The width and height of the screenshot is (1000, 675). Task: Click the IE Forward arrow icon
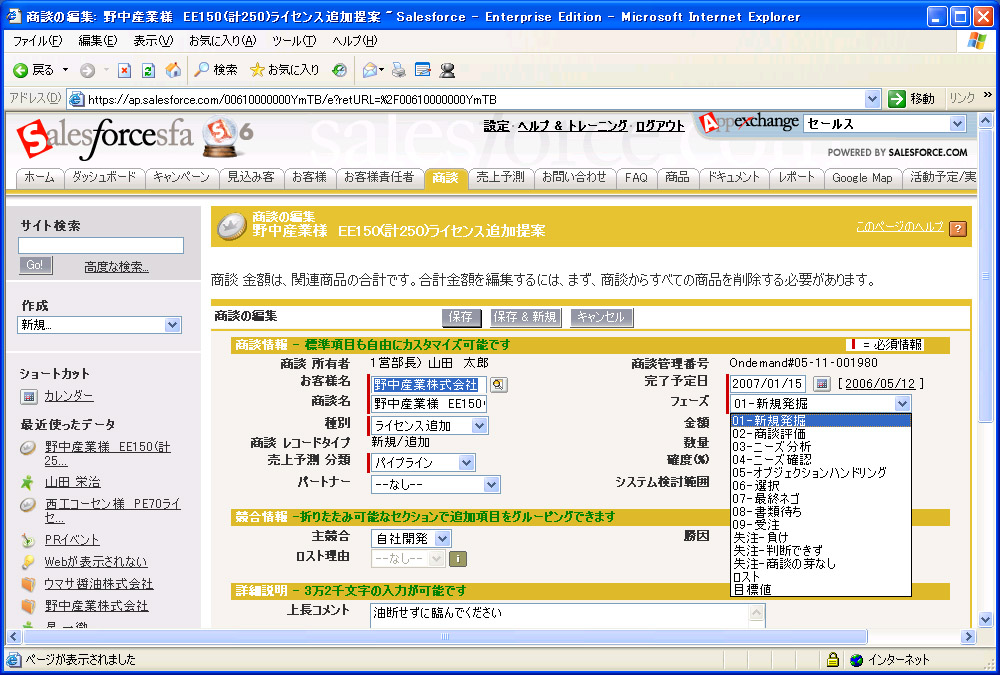point(87,70)
